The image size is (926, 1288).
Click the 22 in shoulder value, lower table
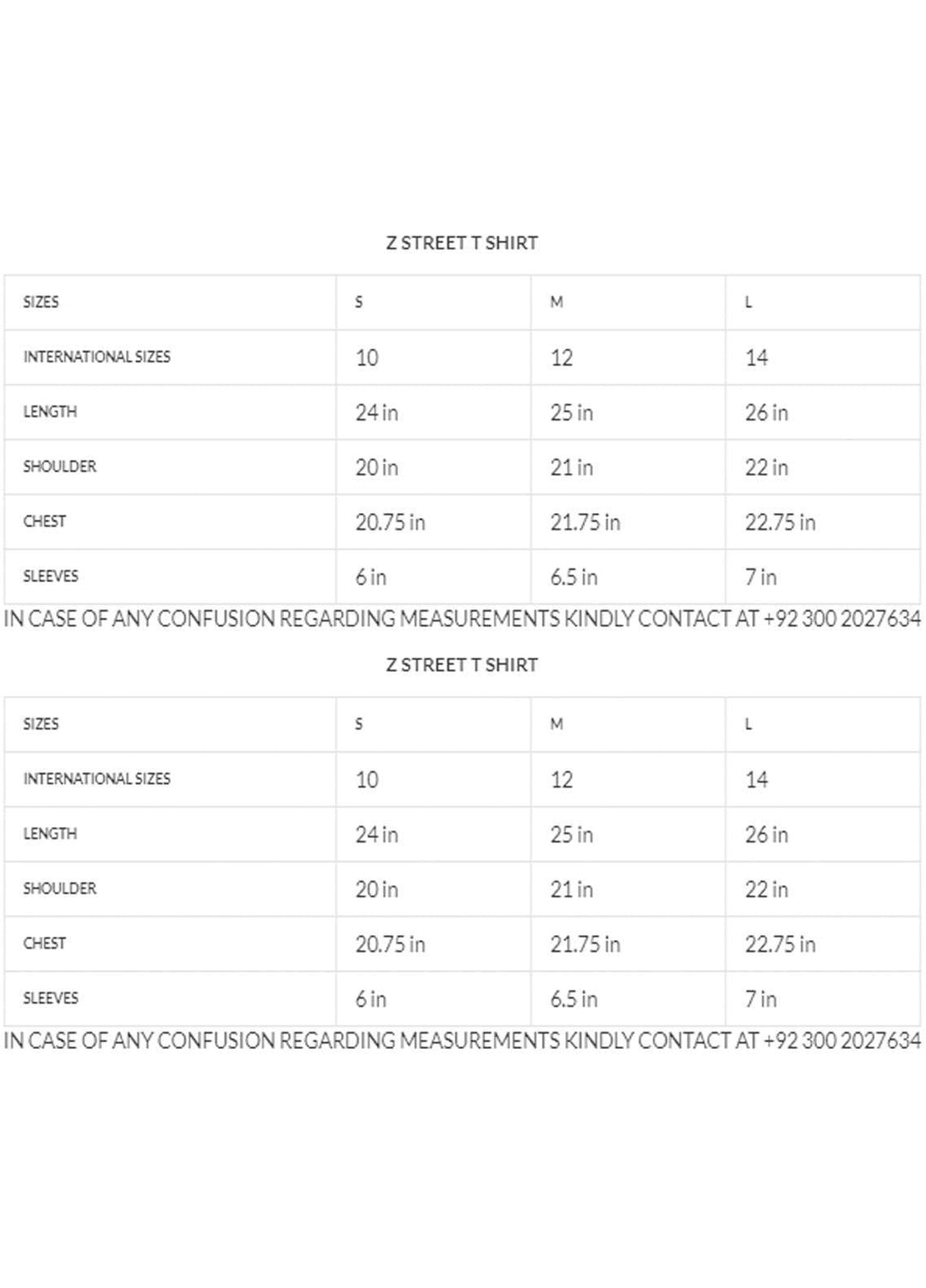(767, 889)
